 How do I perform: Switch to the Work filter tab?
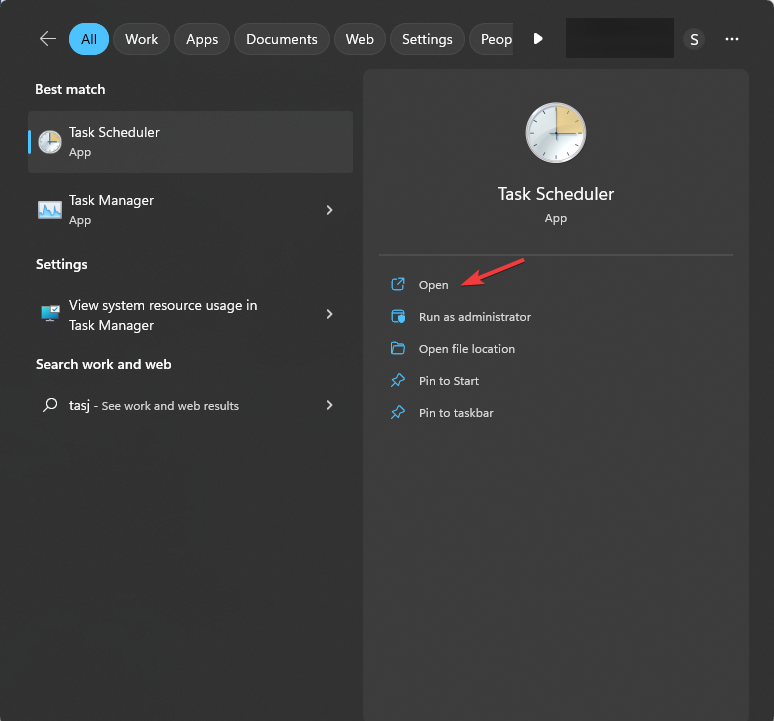coord(142,39)
